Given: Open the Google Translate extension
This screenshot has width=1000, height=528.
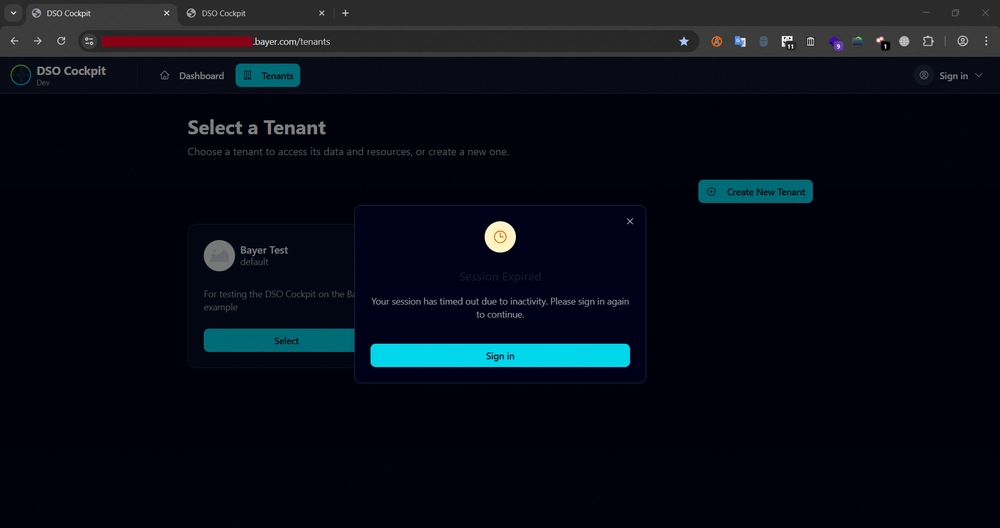Looking at the screenshot, I should pos(740,41).
